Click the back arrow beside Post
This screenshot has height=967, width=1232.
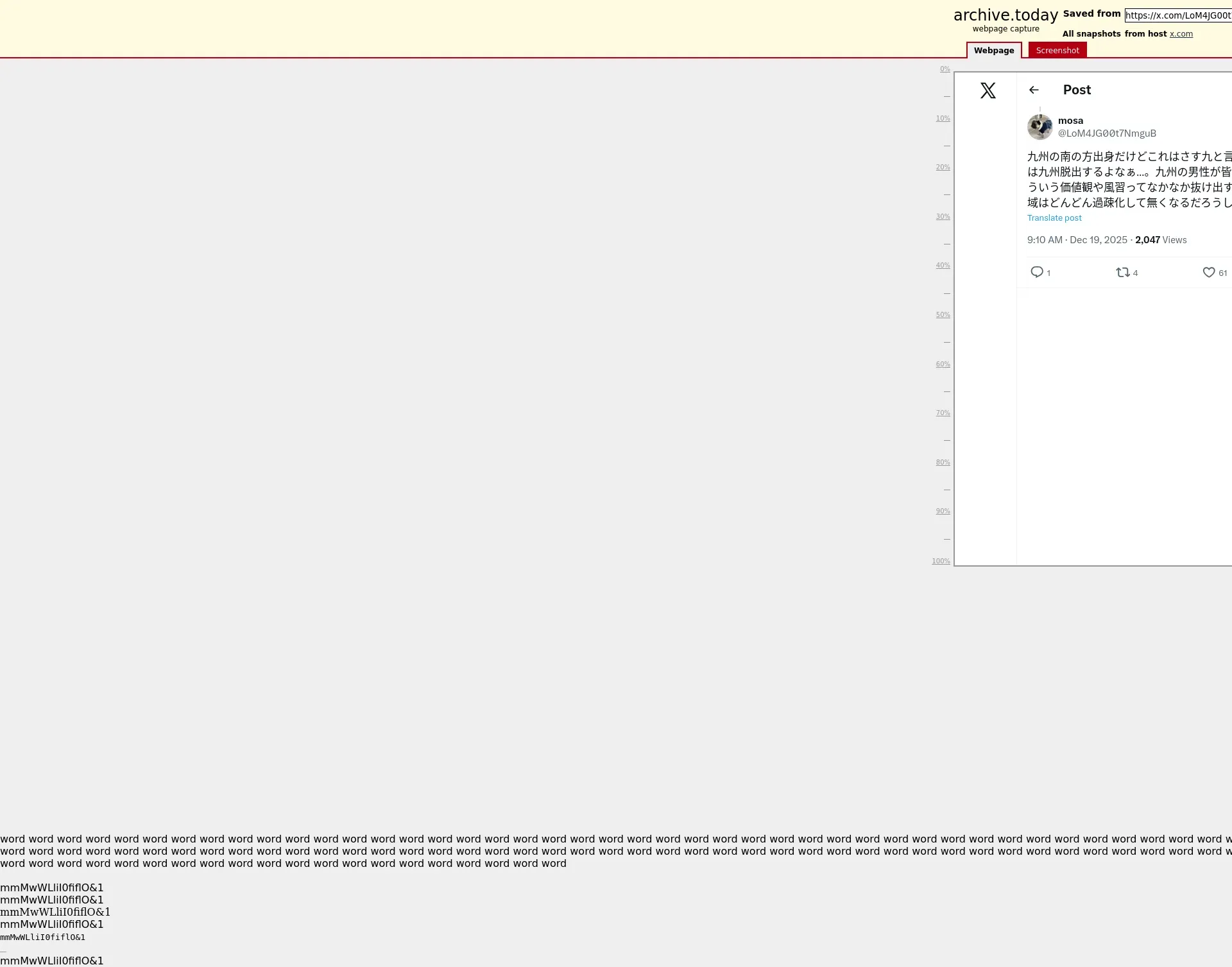1034,90
